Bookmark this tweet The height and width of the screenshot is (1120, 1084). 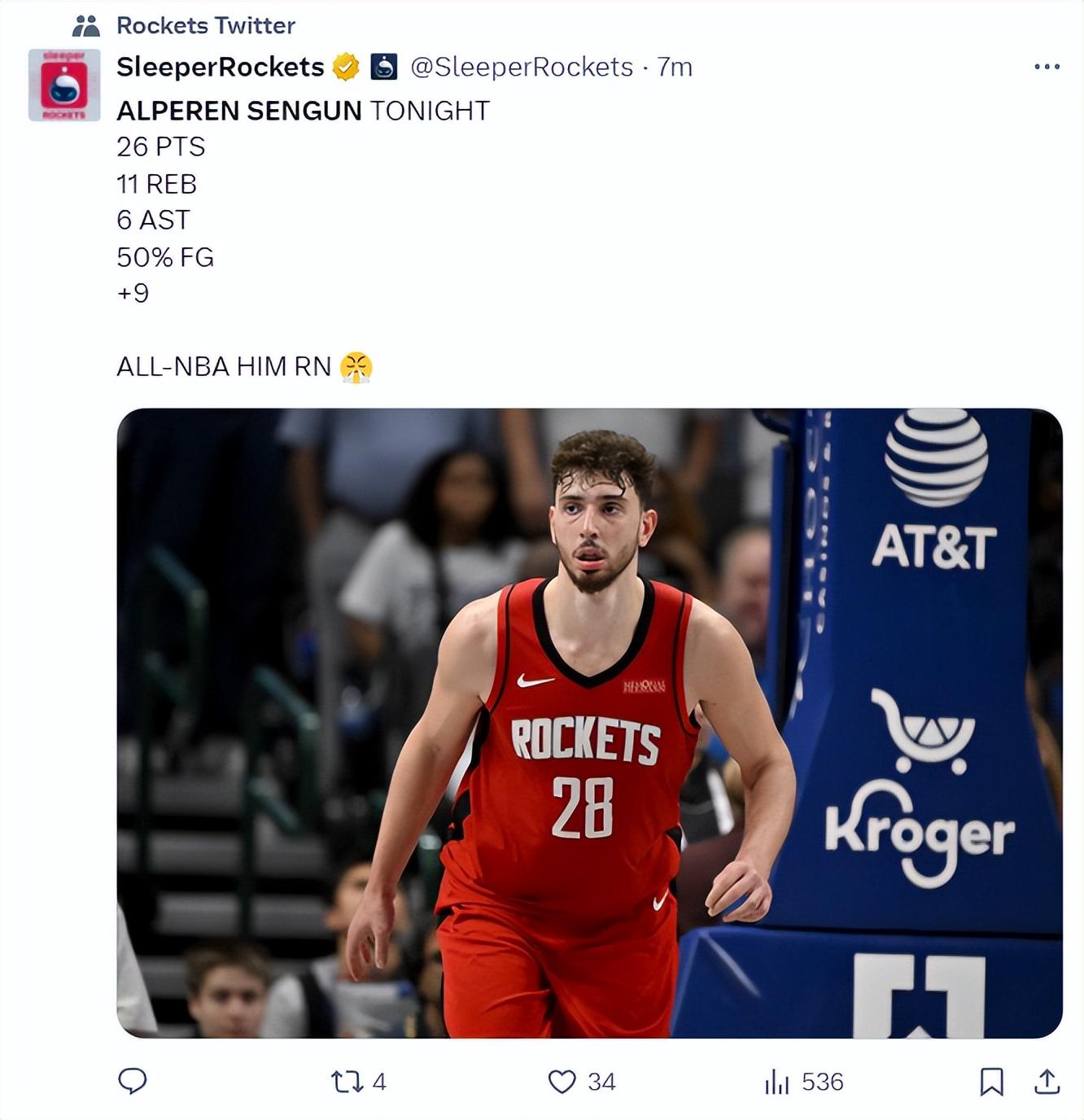991,1082
